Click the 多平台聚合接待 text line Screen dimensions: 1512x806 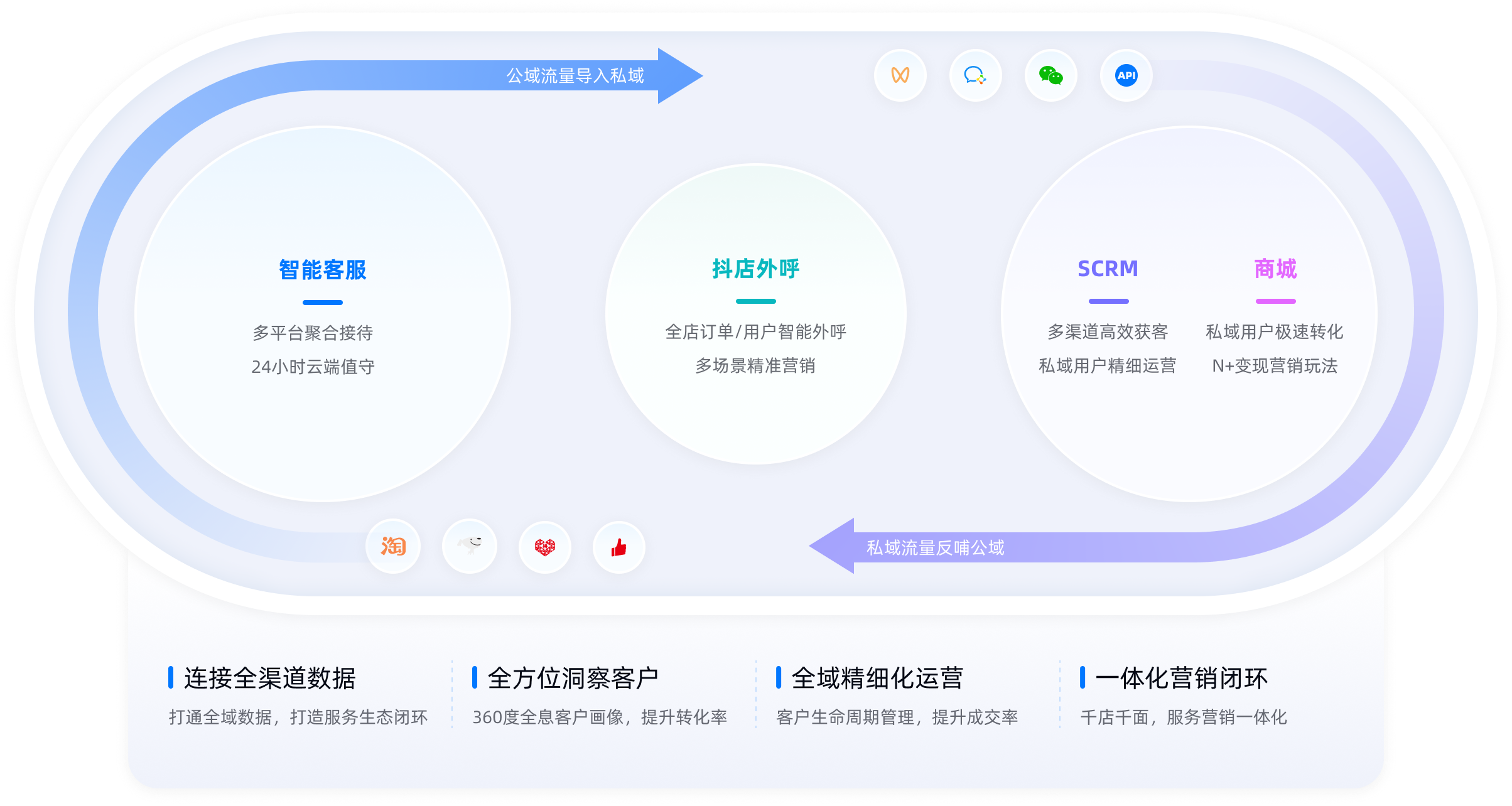point(313,333)
